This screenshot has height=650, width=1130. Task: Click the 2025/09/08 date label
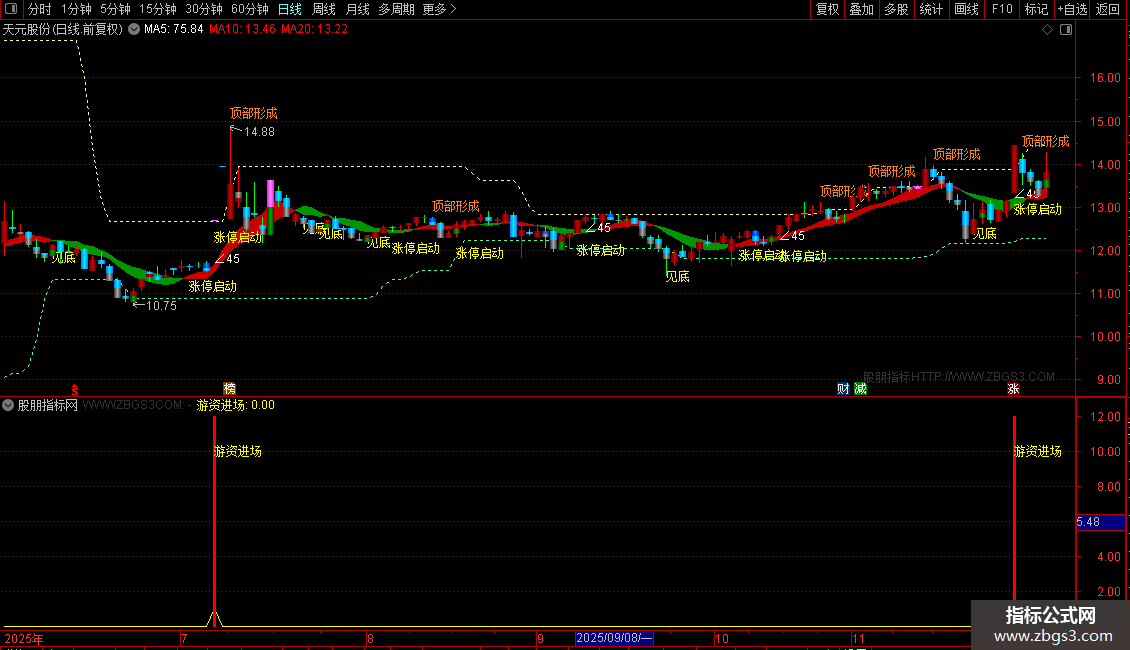click(x=614, y=638)
